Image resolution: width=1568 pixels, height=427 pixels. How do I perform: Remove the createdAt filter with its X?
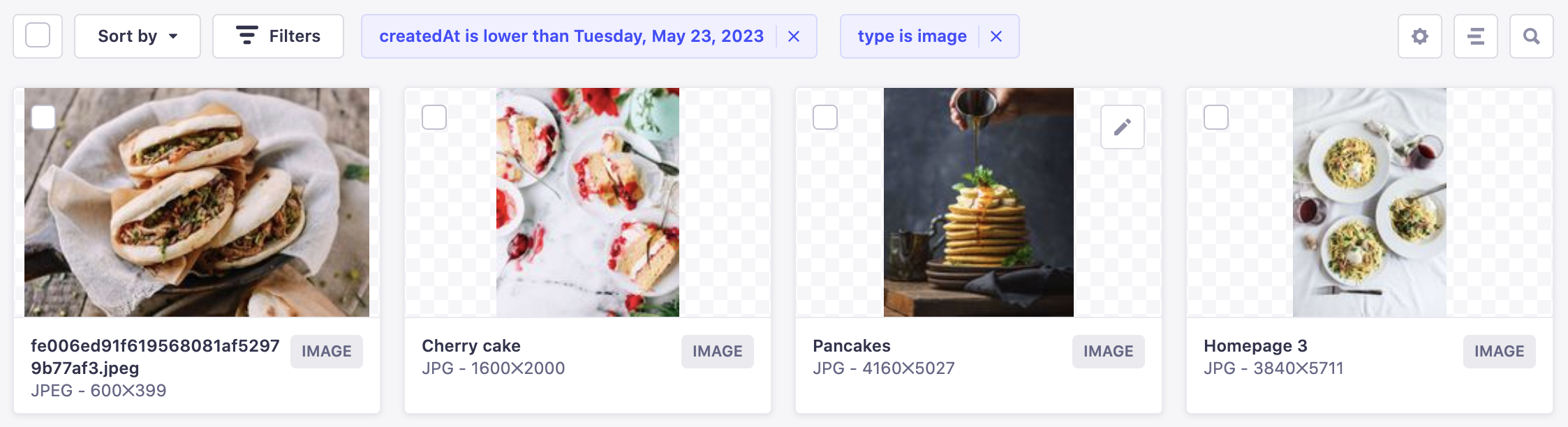(794, 36)
